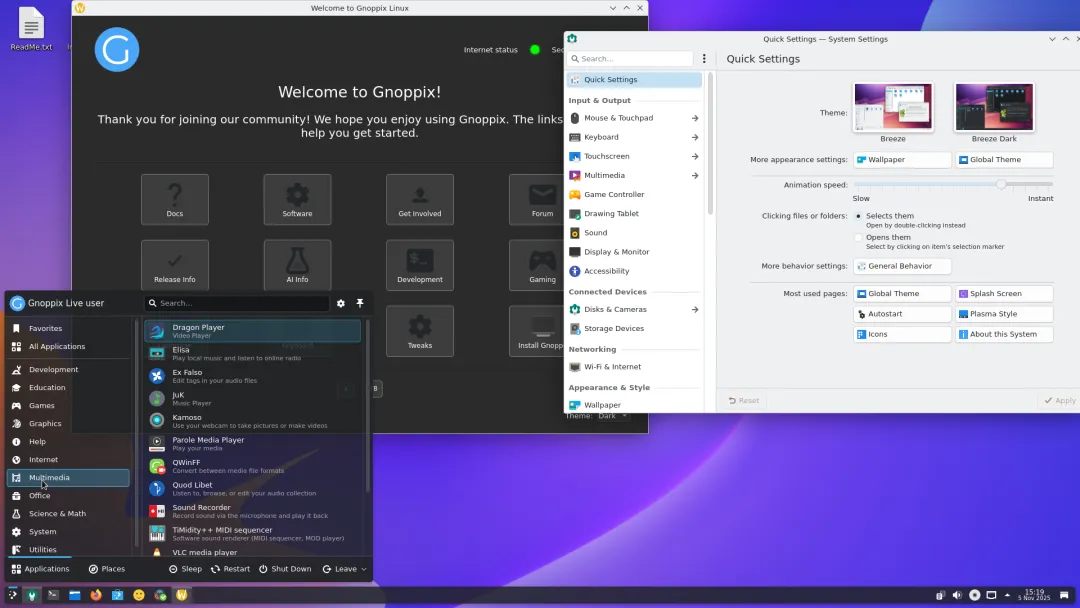Select Breeze theme thumbnail
Image resolution: width=1080 pixels, height=608 pixels.
coord(893,107)
